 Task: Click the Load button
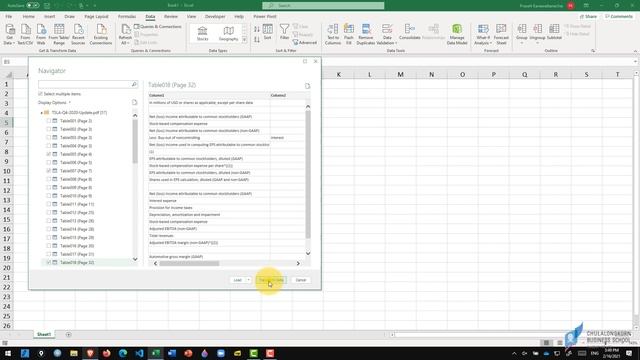point(238,280)
